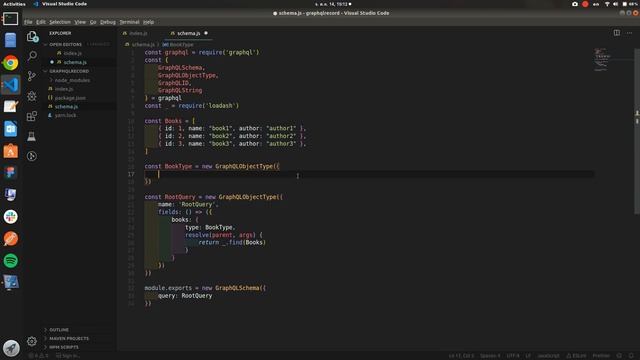Click the Prettier status bar item

(x=601, y=356)
